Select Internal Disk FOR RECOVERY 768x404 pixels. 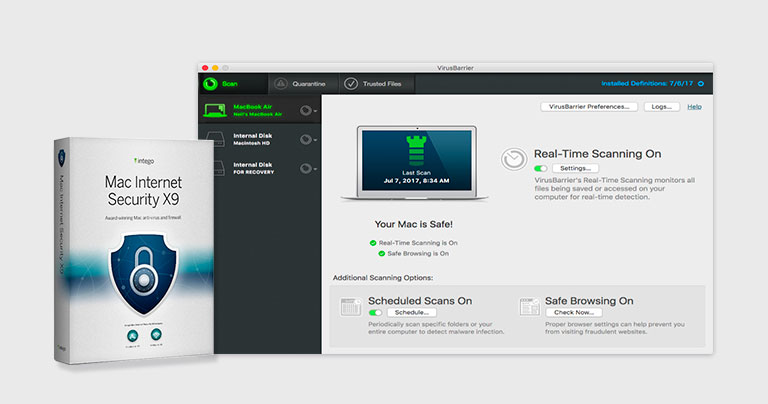(260, 168)
